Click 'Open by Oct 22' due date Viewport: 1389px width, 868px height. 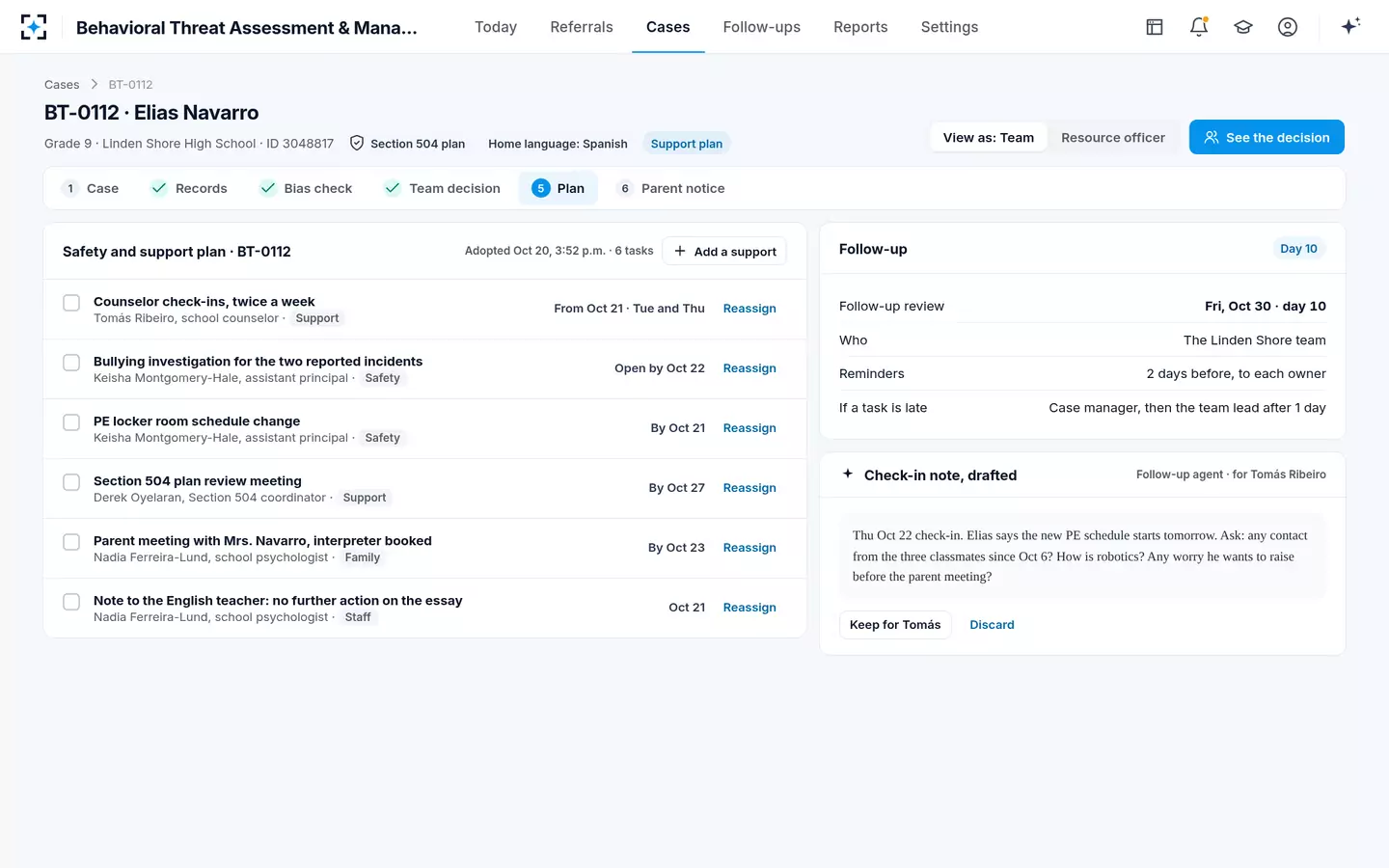pos(660,368)
